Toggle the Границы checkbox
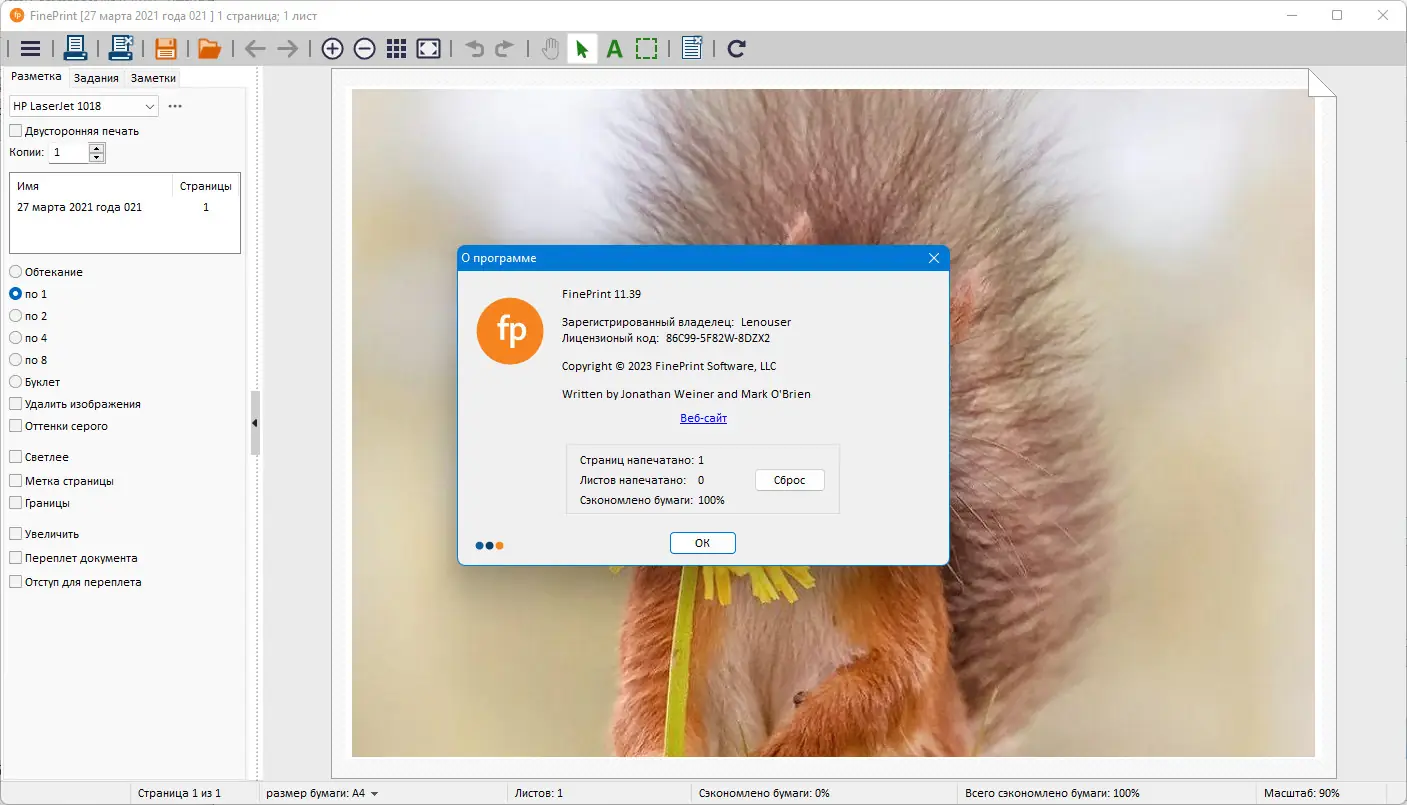This screenshot has height=805, width=1407. [16, 503]
